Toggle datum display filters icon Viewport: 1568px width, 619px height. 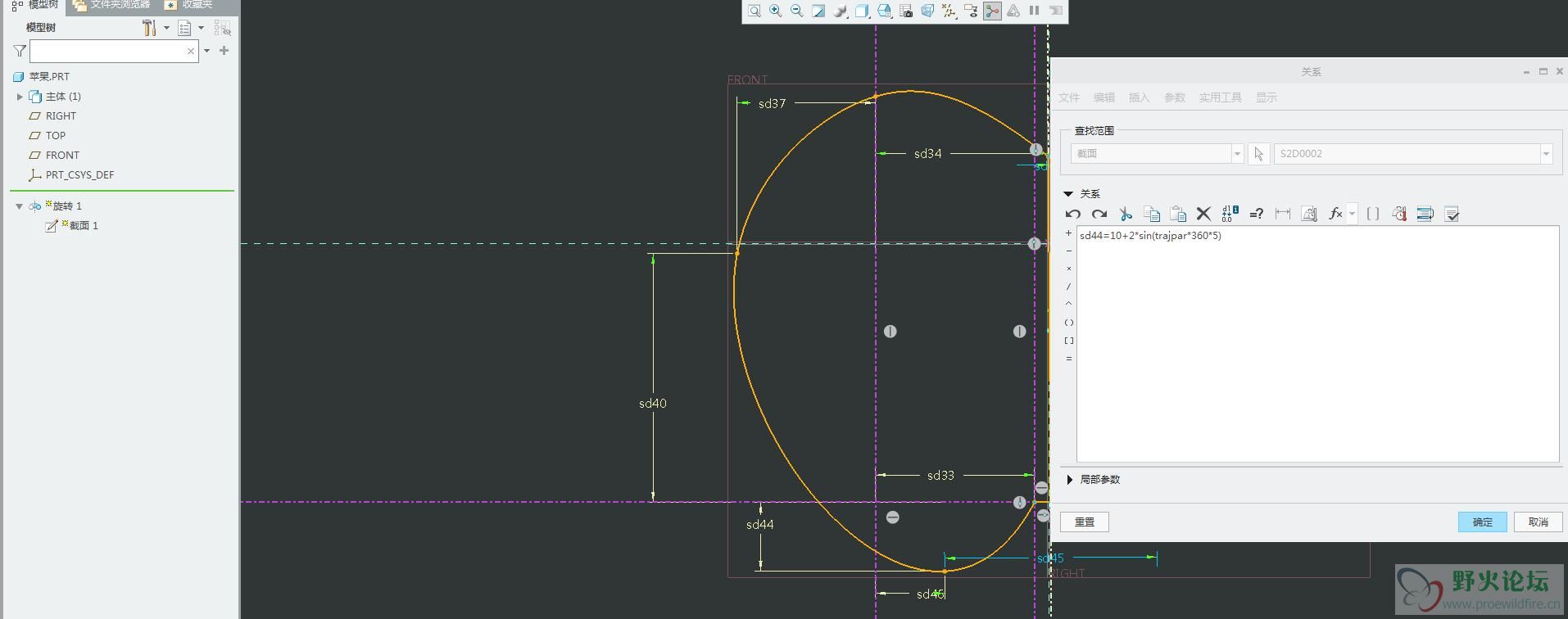[949, 11]
